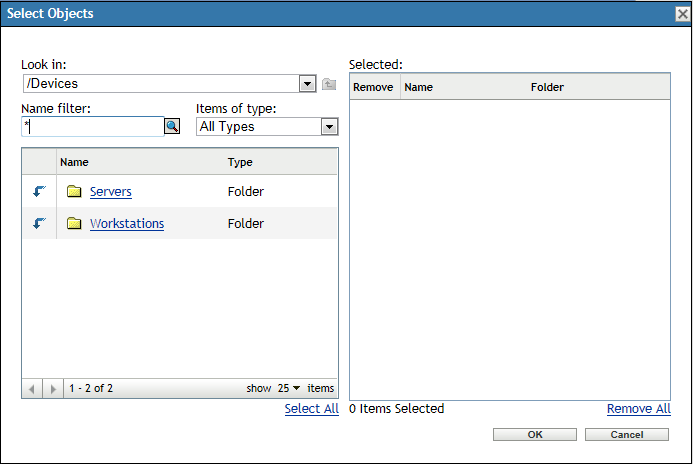Click the select arrow icon for Servers

(40, 191)
